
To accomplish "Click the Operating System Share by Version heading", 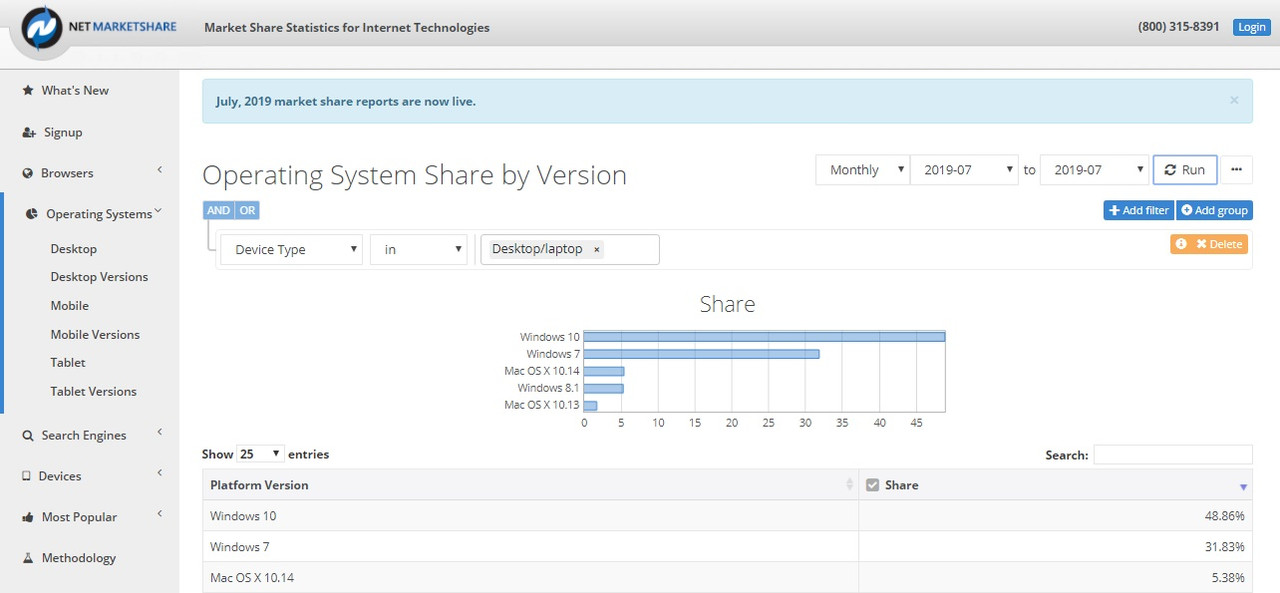I will click(414, 175).
